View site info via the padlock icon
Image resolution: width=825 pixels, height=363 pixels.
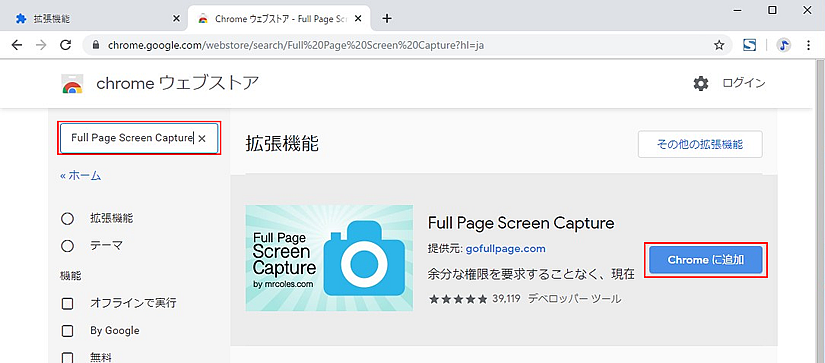pyautogui.click(x=96, y=45)
